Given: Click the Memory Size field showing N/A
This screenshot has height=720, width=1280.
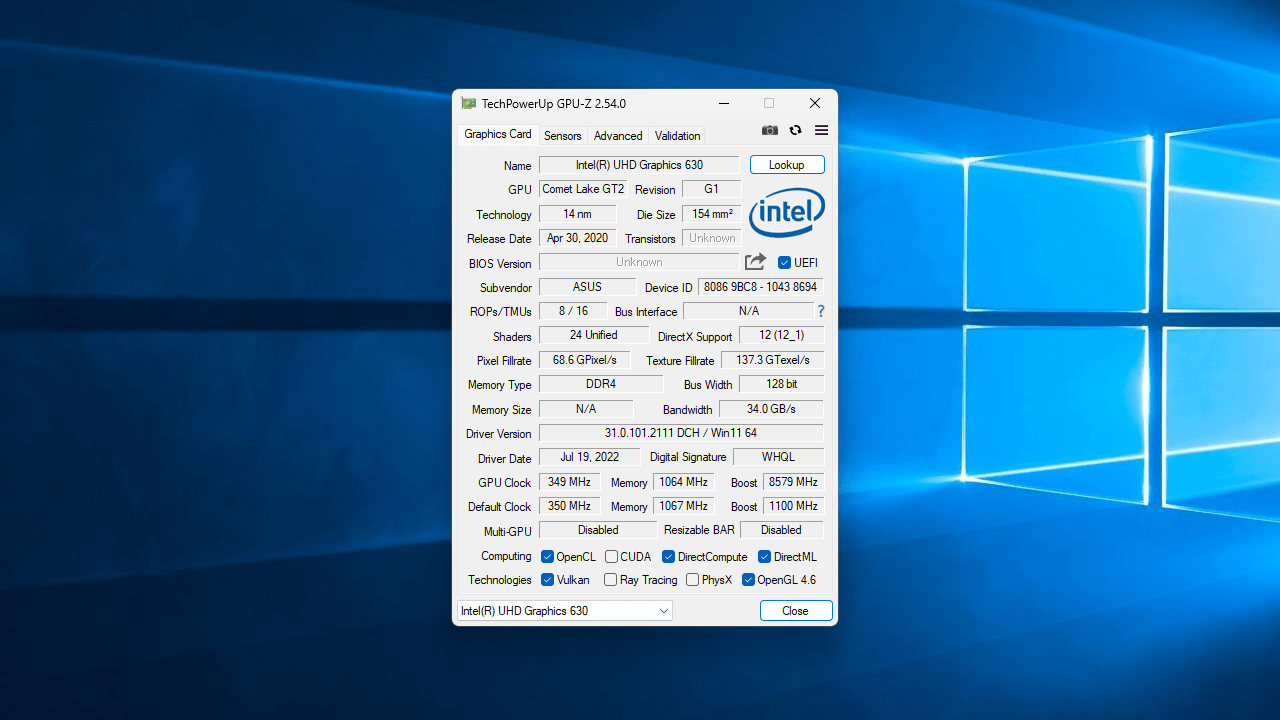Looking at the screenshot, I should click(586, 409).
